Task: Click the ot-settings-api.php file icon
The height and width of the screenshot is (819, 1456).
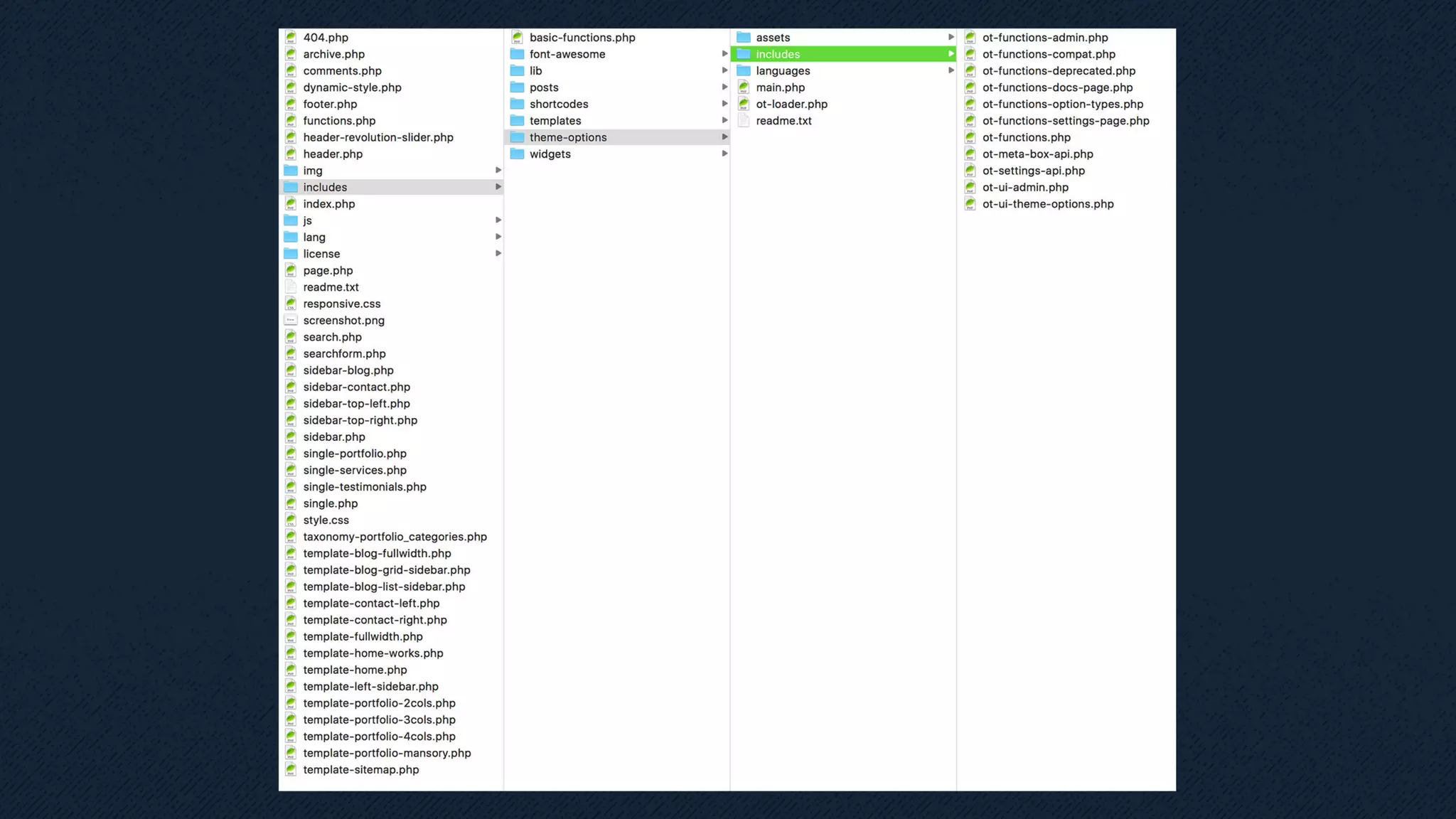Action: 970,171
